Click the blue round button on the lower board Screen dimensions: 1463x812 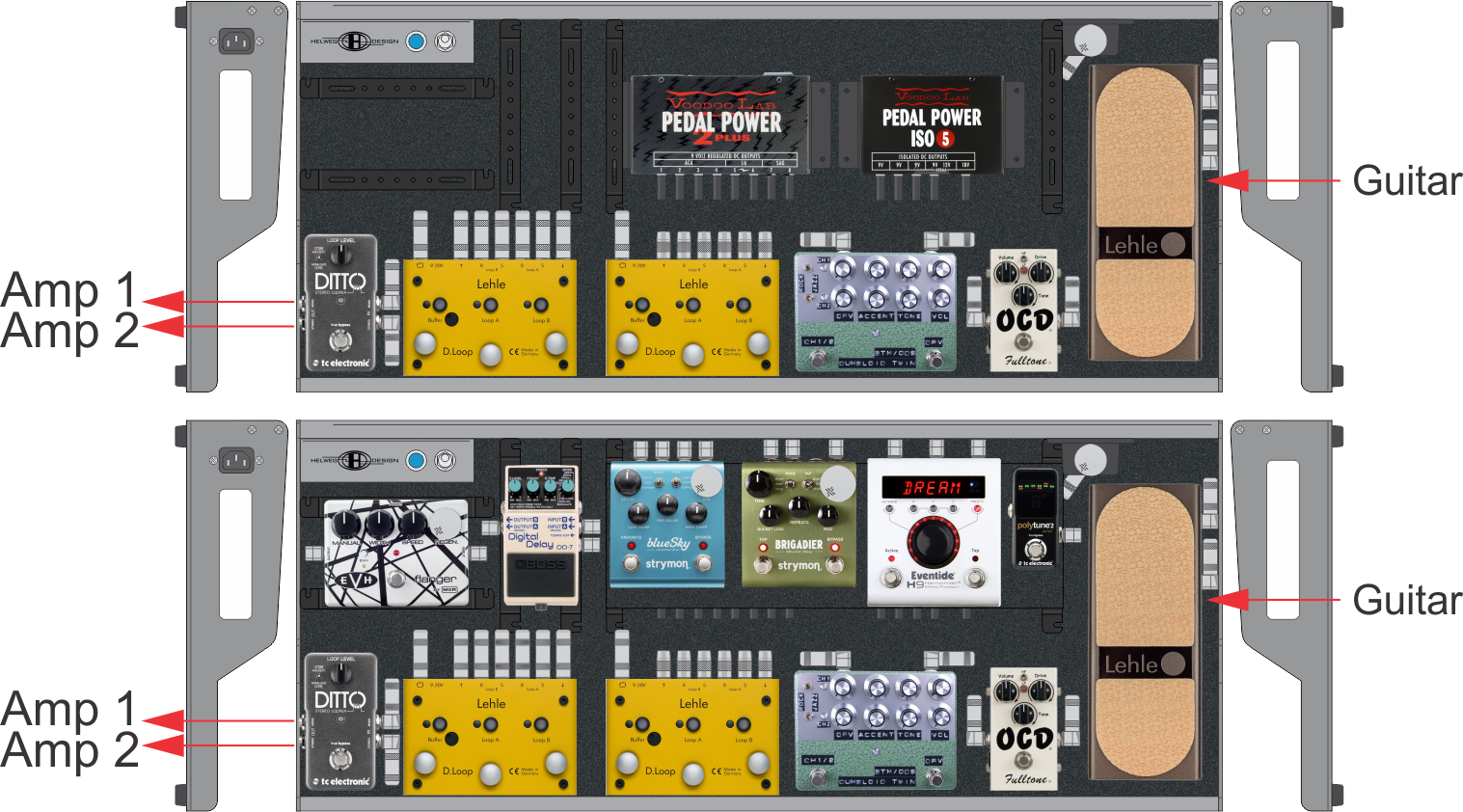coord(416,460)
